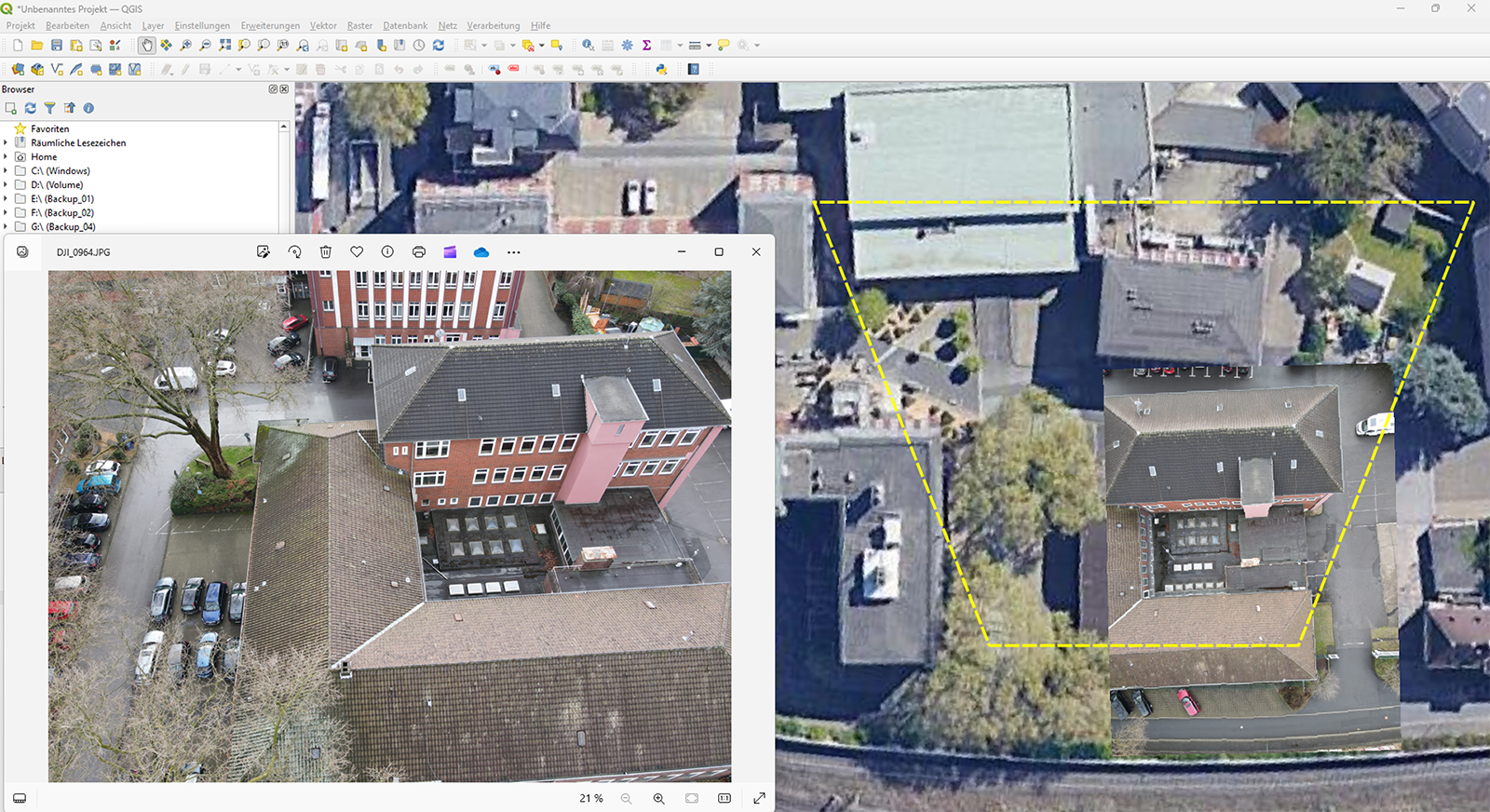The height and width of the screenshot is (812, 1490).
Task: Open the Erweiterungen menu
Action: coord(270,25)
